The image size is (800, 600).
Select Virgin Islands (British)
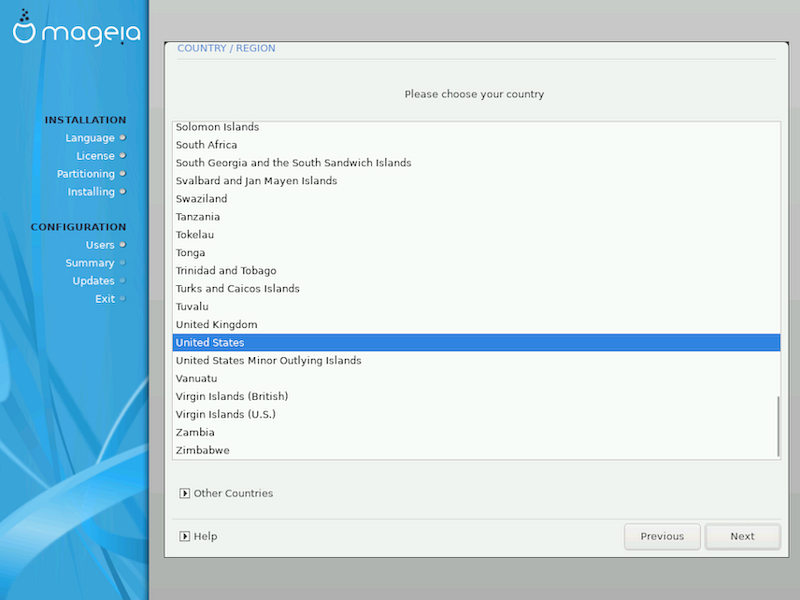477,396
